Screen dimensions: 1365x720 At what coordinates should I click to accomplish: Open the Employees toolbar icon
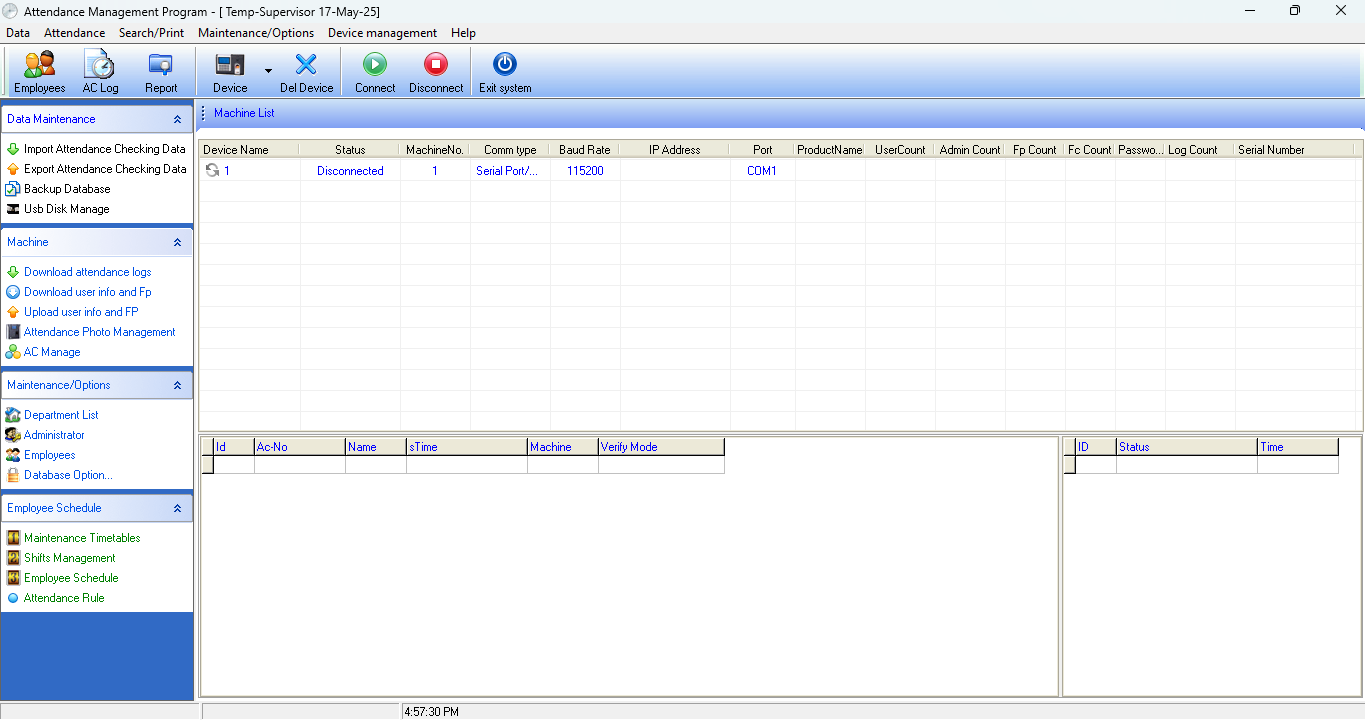[39, 66]
